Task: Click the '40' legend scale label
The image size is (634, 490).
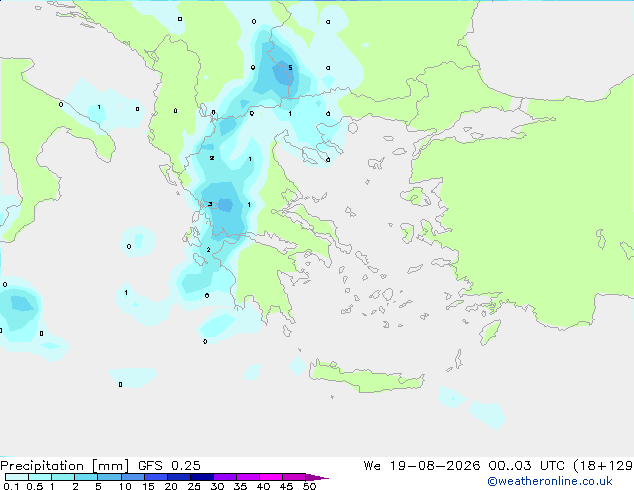Action: click(263, 486)
